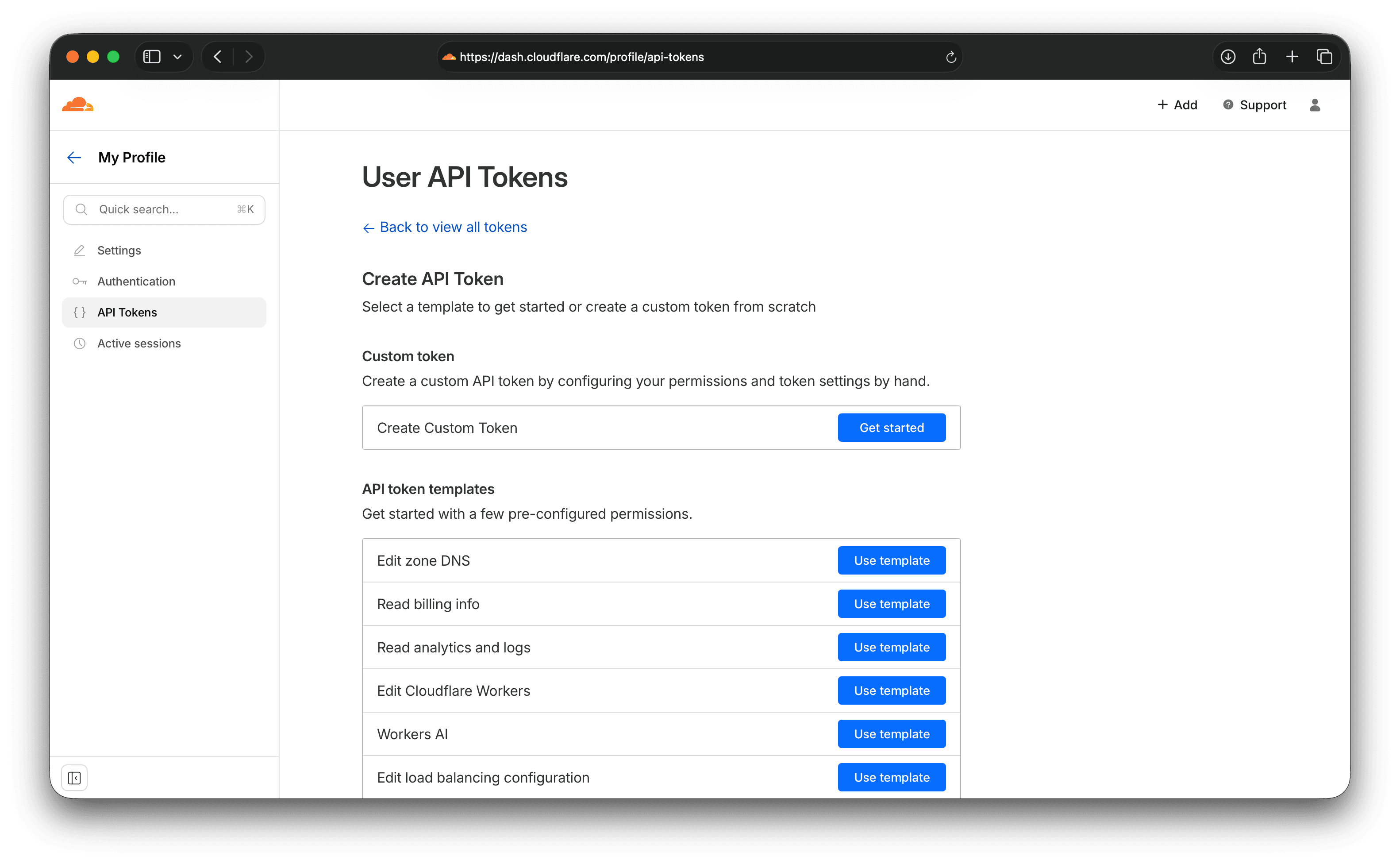Image resolution: width=1400 pixels, height=864 pixels.
Task: Follow the Back to view all tokens link
Action: [x=452, y=227]
